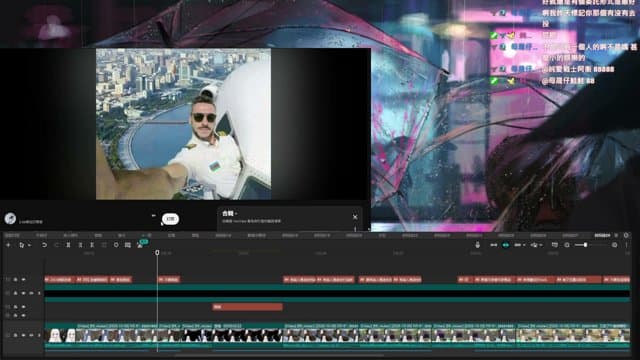Toggle eye visibility on the single red clip's track
The width and height of the screenshot is (640, 360).
tap(23, 307)
